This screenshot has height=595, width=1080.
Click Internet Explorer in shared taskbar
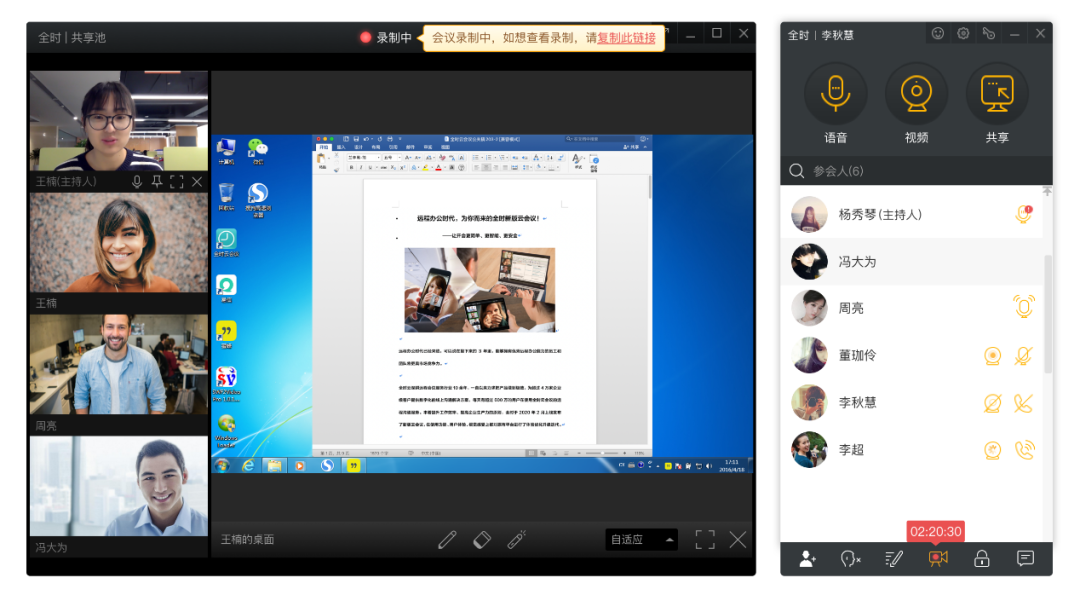pos(248,466)
